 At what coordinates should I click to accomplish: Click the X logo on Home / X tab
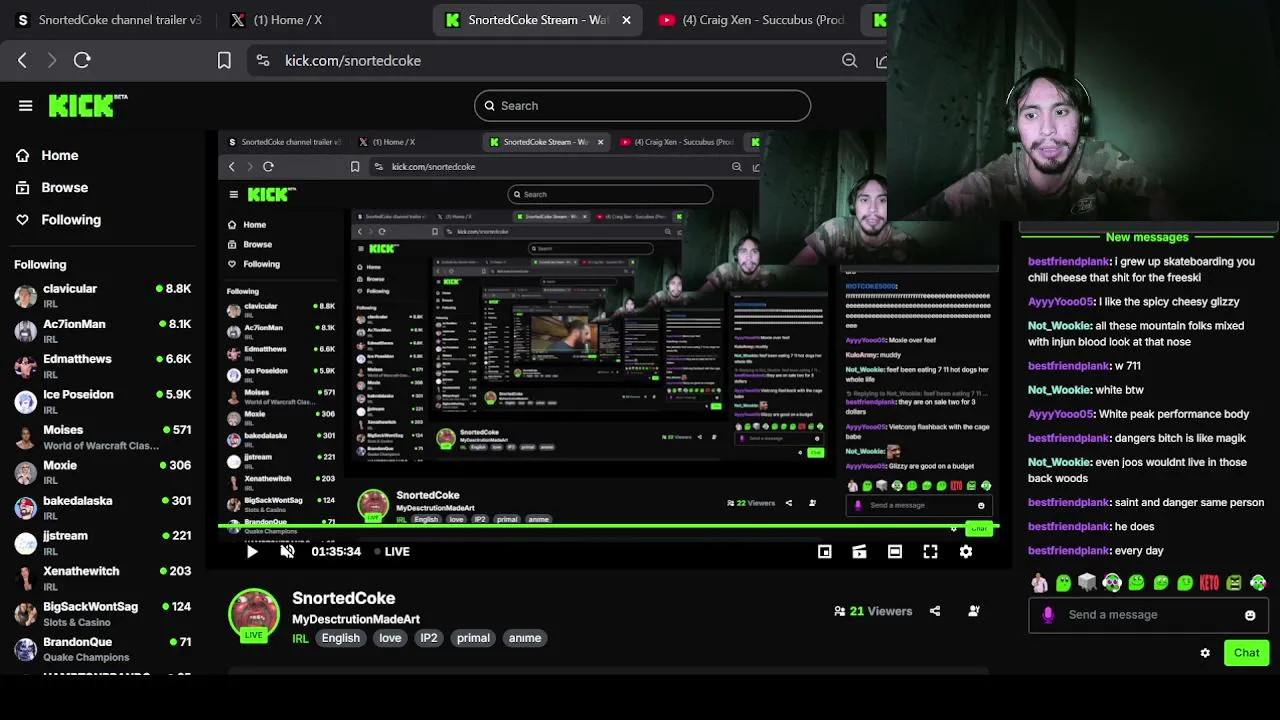[x=237, y=19]
